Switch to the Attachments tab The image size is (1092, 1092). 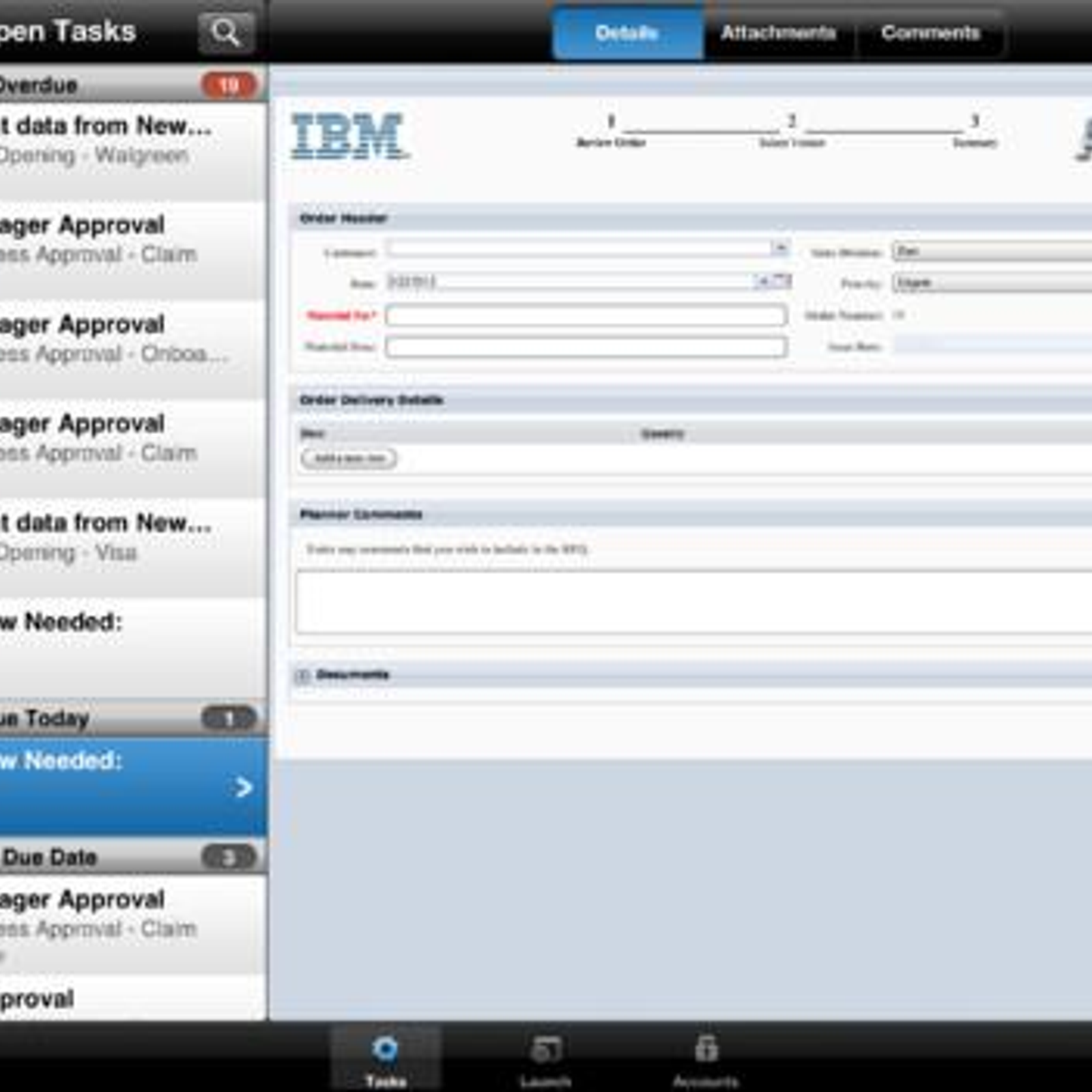click(778, 33)
